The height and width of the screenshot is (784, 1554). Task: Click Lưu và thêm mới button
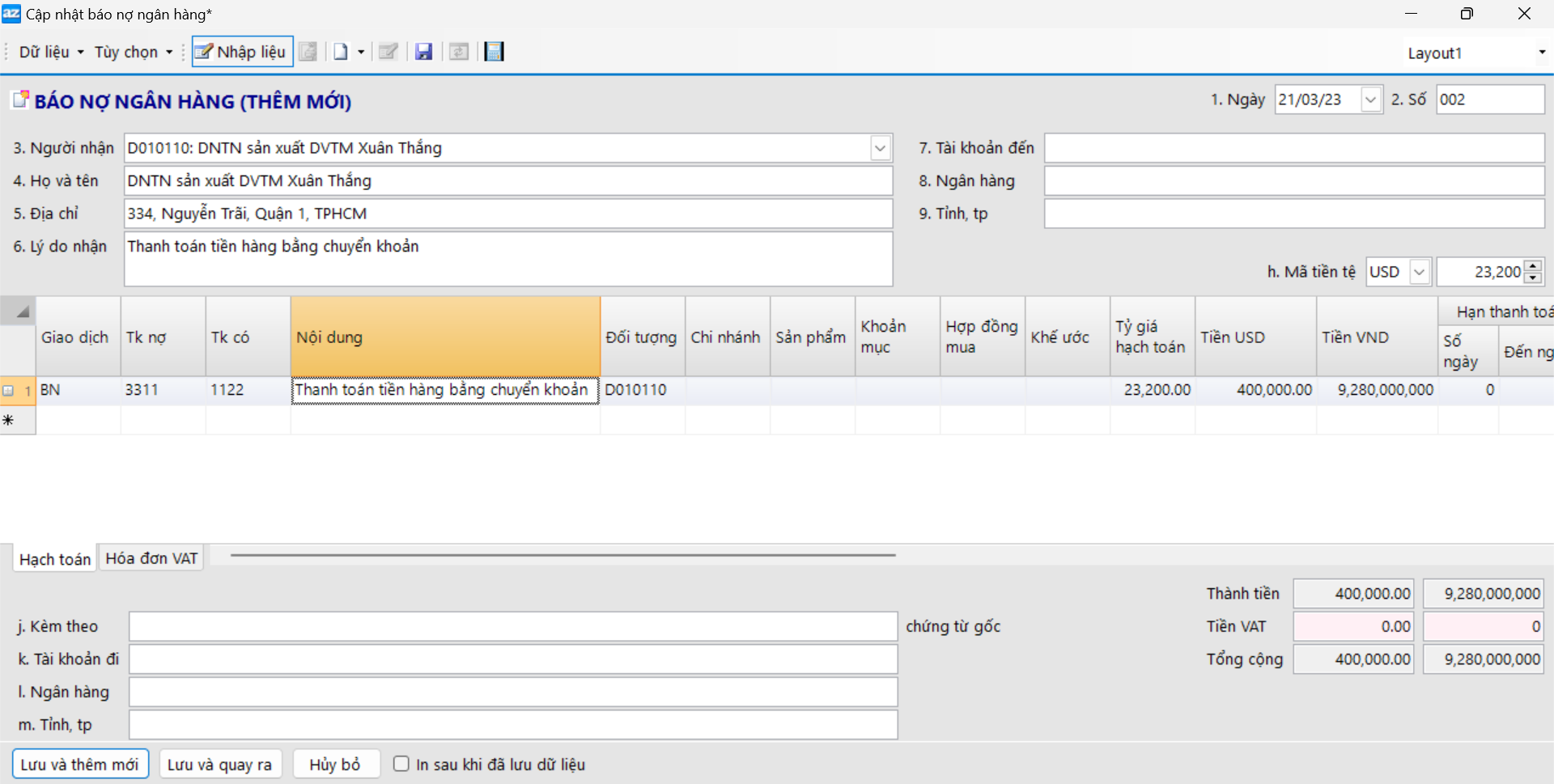click(x=80, y=764)
